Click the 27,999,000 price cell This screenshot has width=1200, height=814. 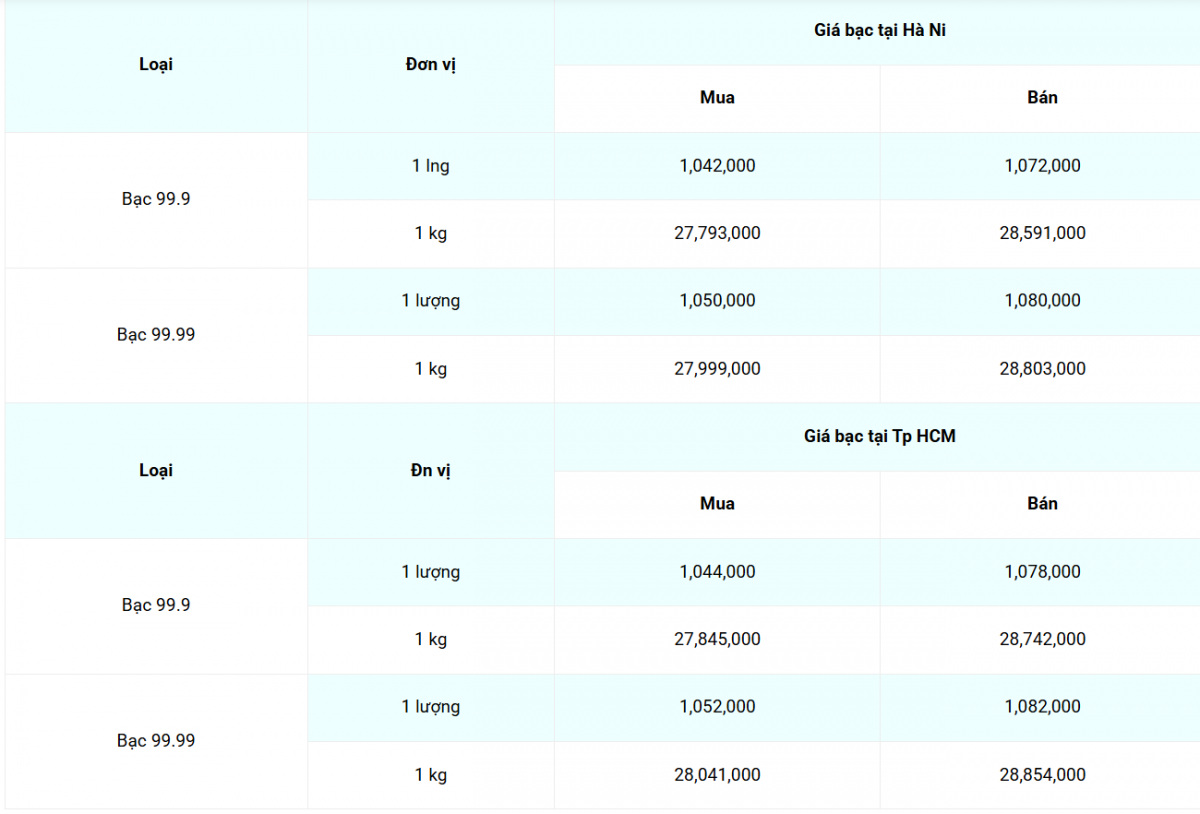[x=717, y=369]
